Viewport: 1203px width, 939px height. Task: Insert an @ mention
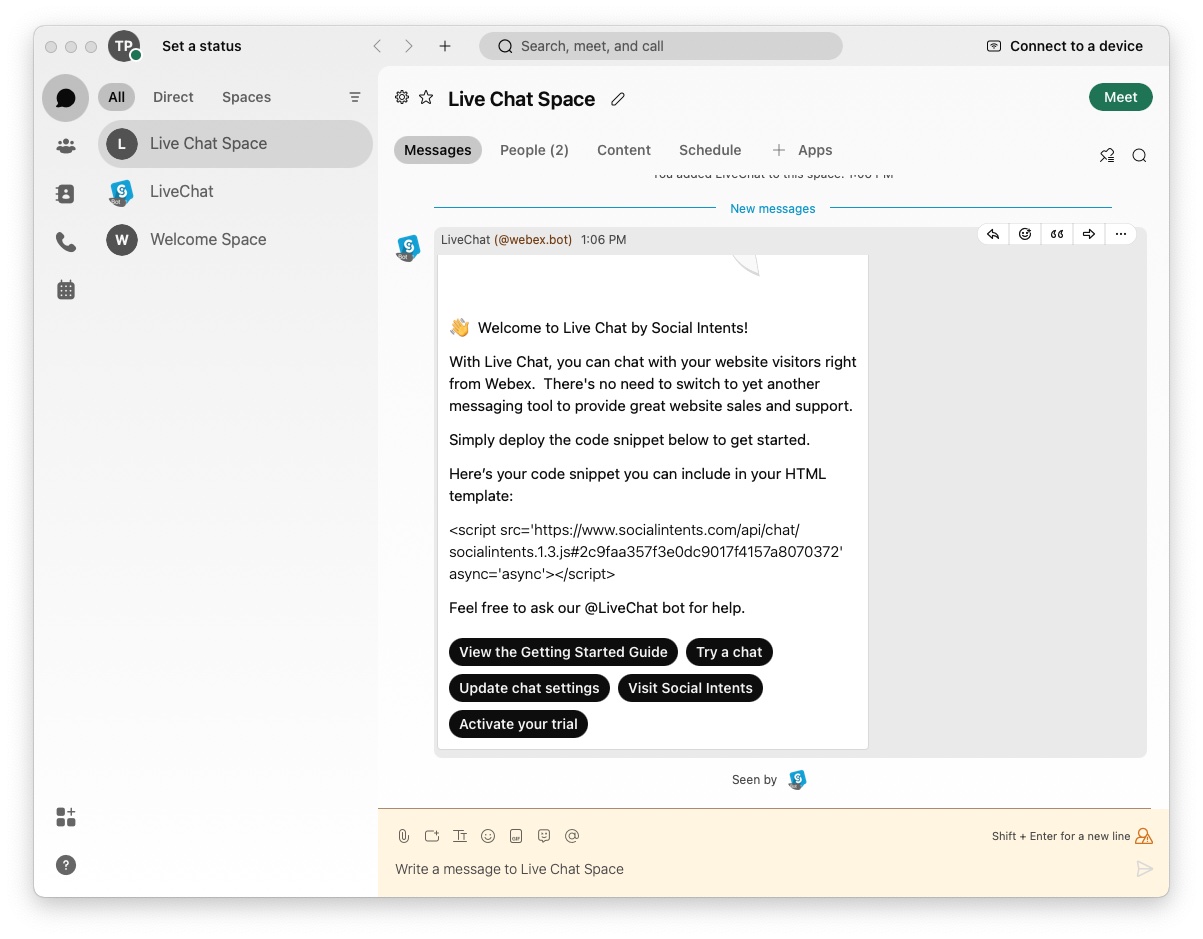(572, 836)
